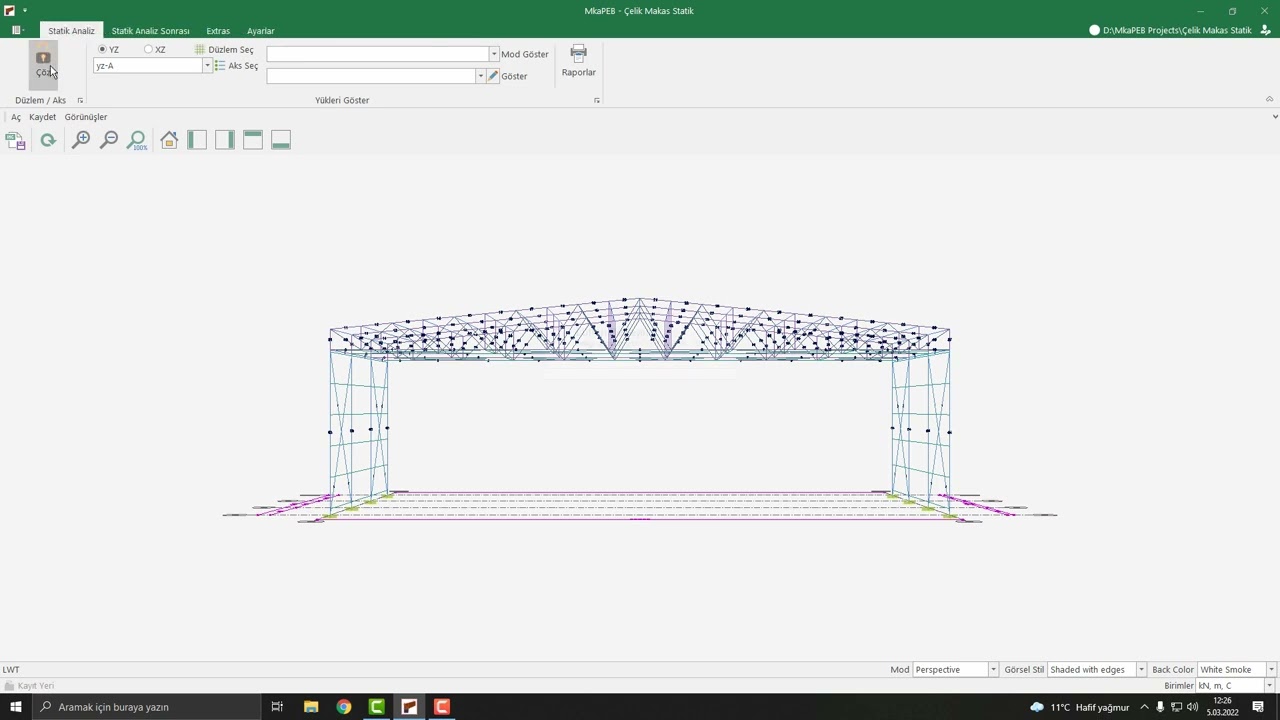Open green C app taskbar icon
Screen dimensions: 1280x720
click(x=377, y=707)
